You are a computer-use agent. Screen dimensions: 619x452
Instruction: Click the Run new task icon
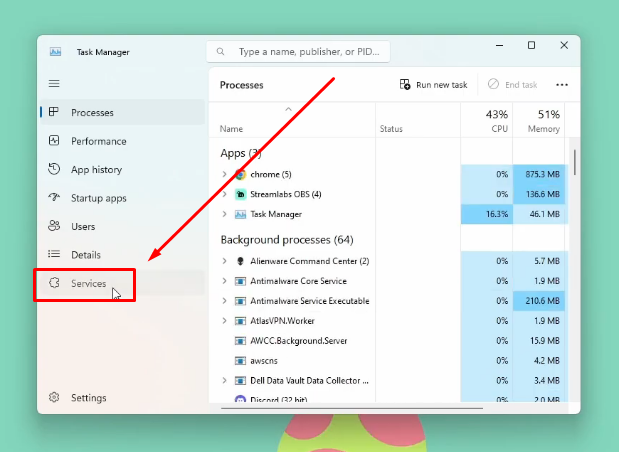coord(405,84)
